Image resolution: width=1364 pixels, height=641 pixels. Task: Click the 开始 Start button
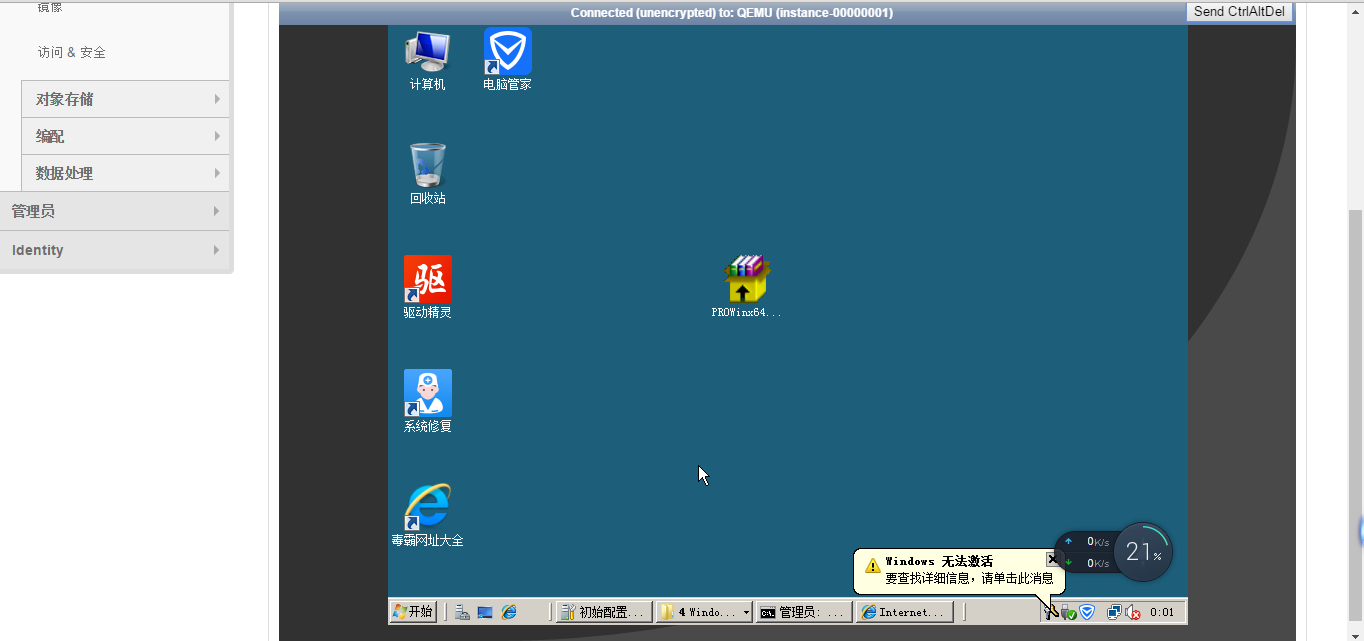[413, 612]
